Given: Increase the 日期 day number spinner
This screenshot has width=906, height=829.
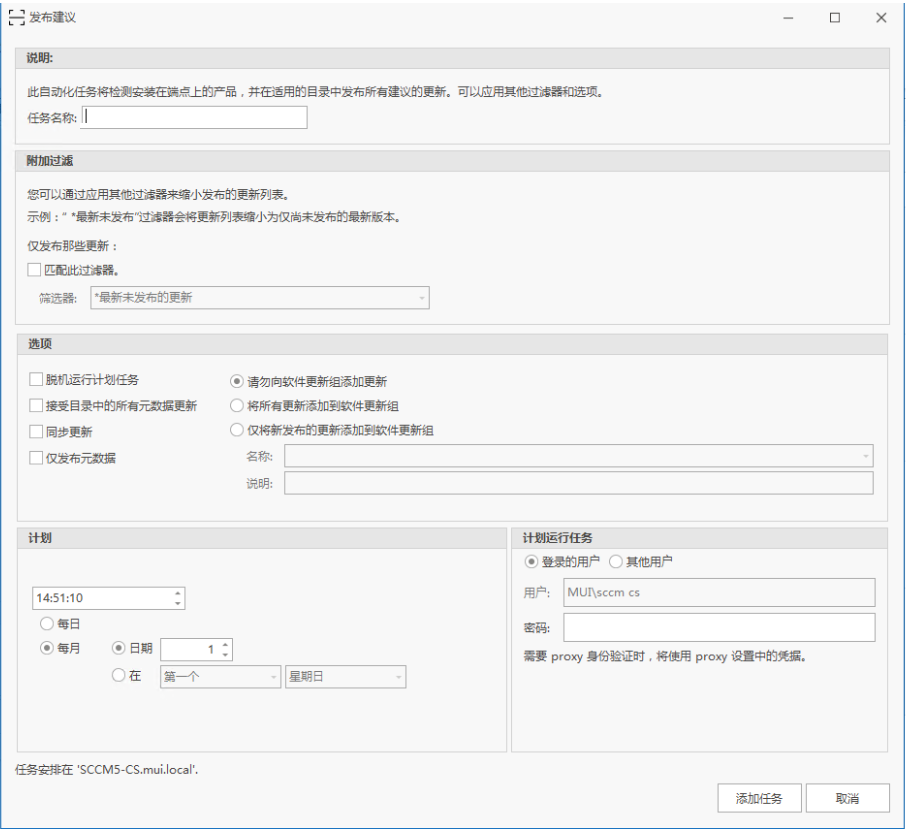Looking at the screenshot, I should (226, 644).
